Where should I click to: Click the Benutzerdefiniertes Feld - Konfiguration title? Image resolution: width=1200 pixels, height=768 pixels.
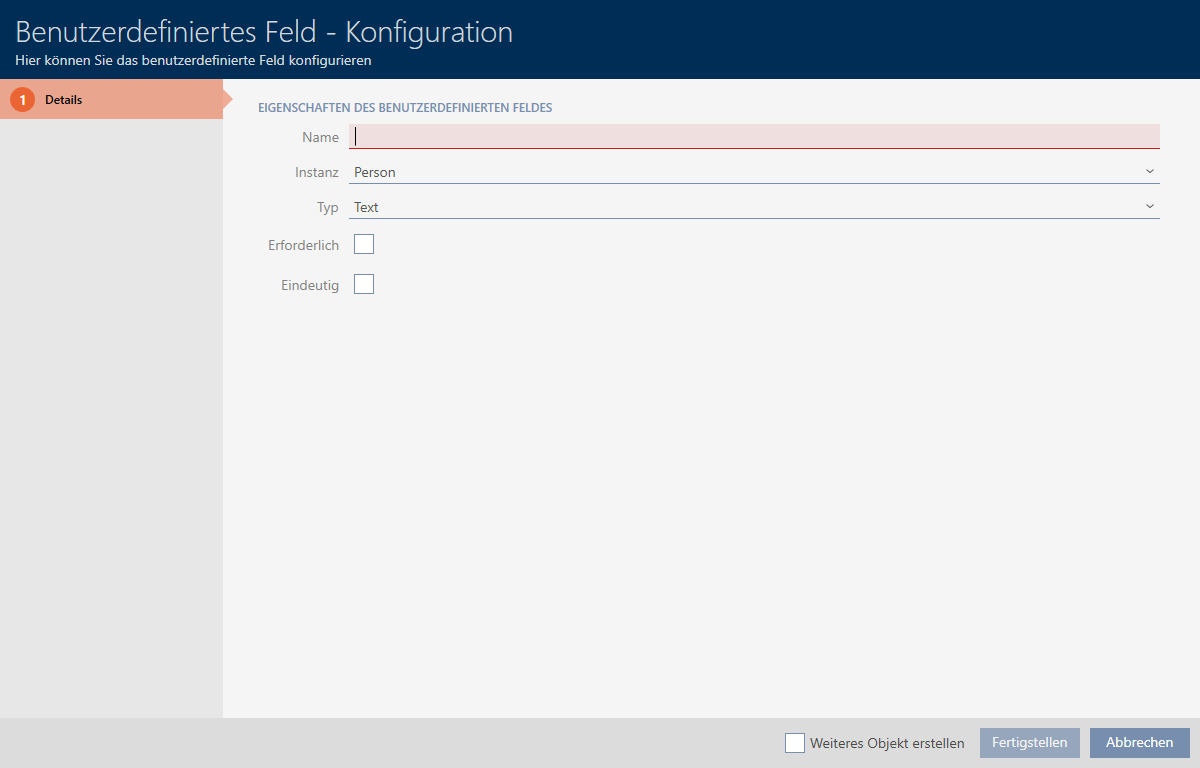(264, 32)
